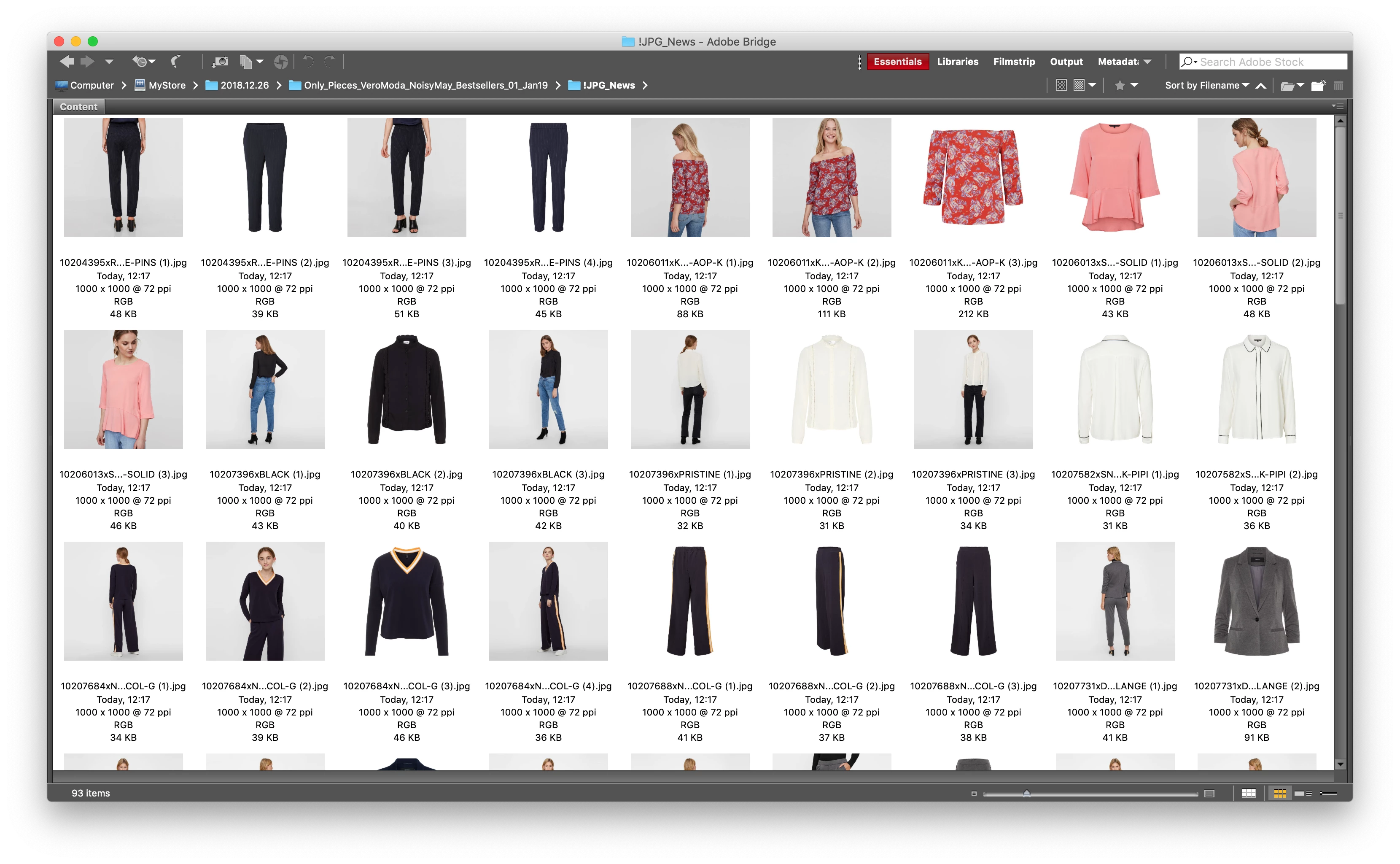The image size is (1400, 864).
Task: Switch to view content as details
Action: [x=1303, y=793]
